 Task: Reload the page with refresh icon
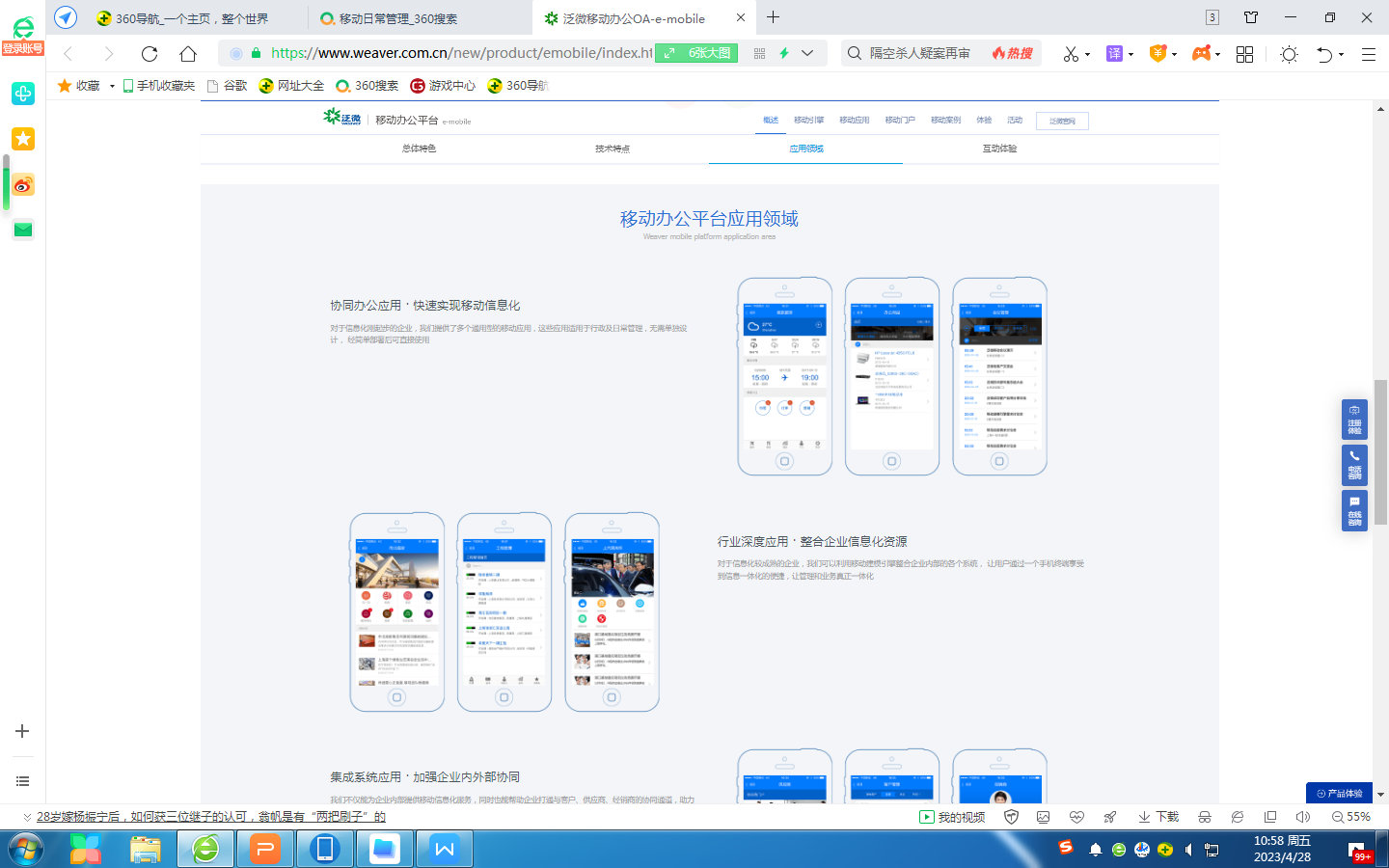[x=149, y=54]
